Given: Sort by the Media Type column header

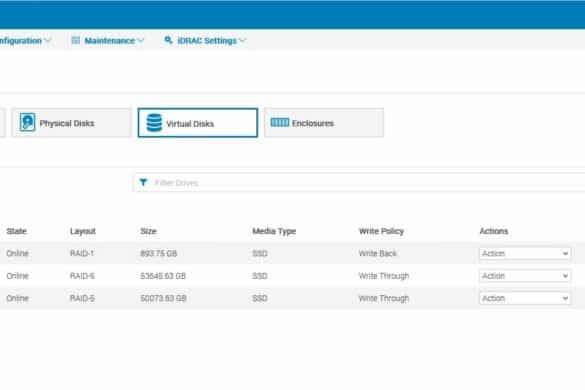Looking at the screenshot, I should tap(274, 231).
